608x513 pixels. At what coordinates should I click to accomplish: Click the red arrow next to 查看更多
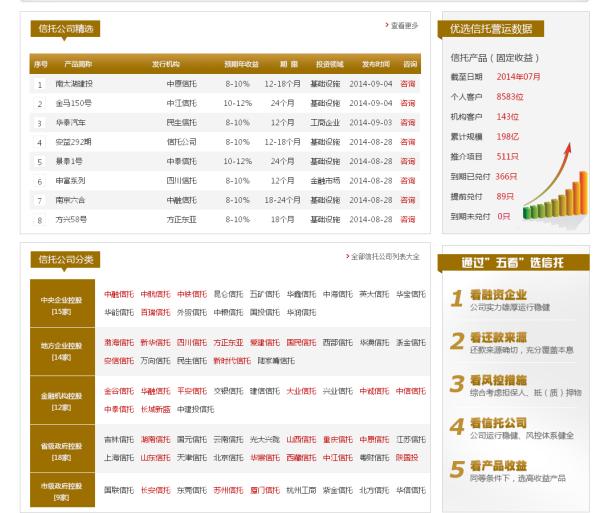pyautogui.click(x=387, y=25)
